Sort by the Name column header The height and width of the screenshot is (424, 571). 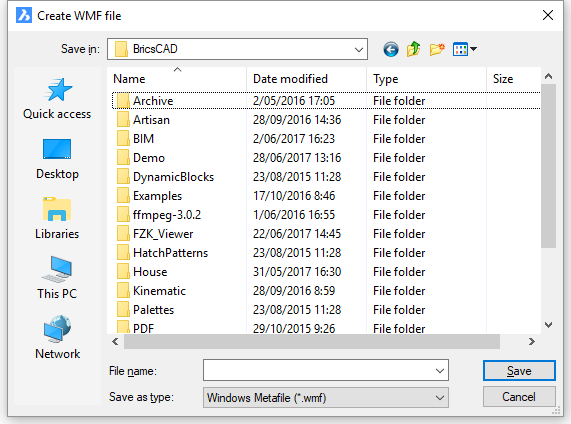click(x=129, y=79)
